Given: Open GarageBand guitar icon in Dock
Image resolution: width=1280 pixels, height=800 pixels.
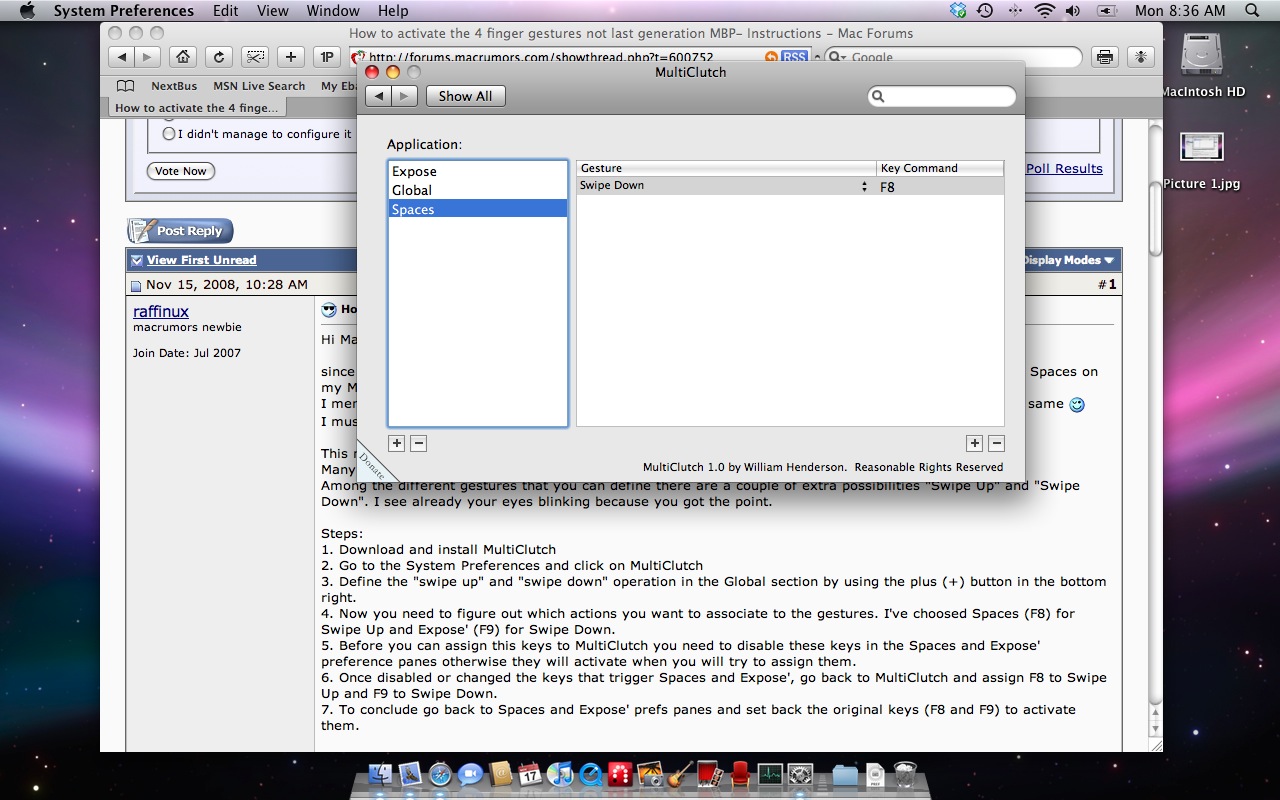Looking at the screenshot, I should tap(680, 774).
